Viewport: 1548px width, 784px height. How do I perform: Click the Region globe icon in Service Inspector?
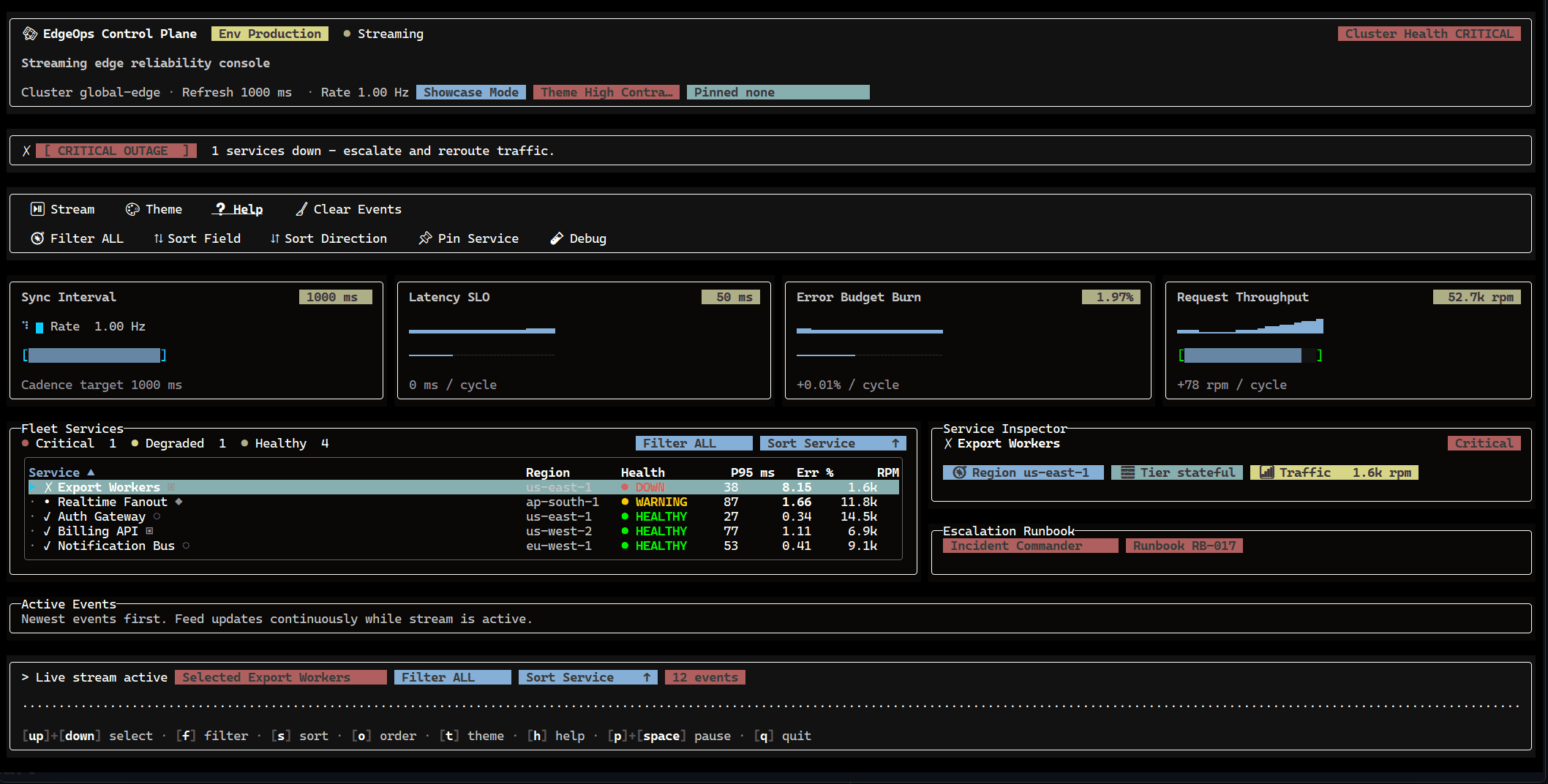[960, 472]
